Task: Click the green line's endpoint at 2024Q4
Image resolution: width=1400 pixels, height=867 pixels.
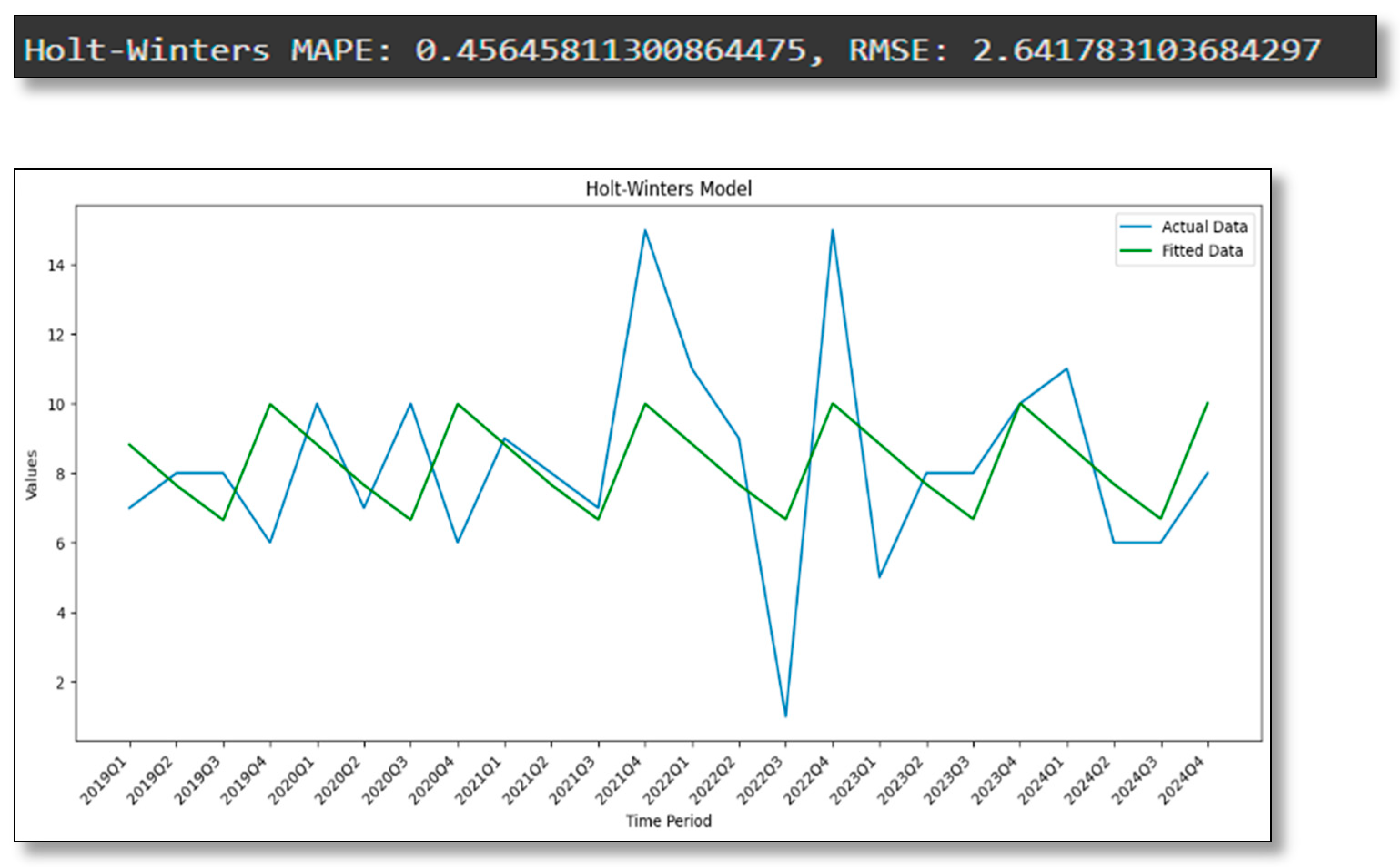Action: point(1208,403)
